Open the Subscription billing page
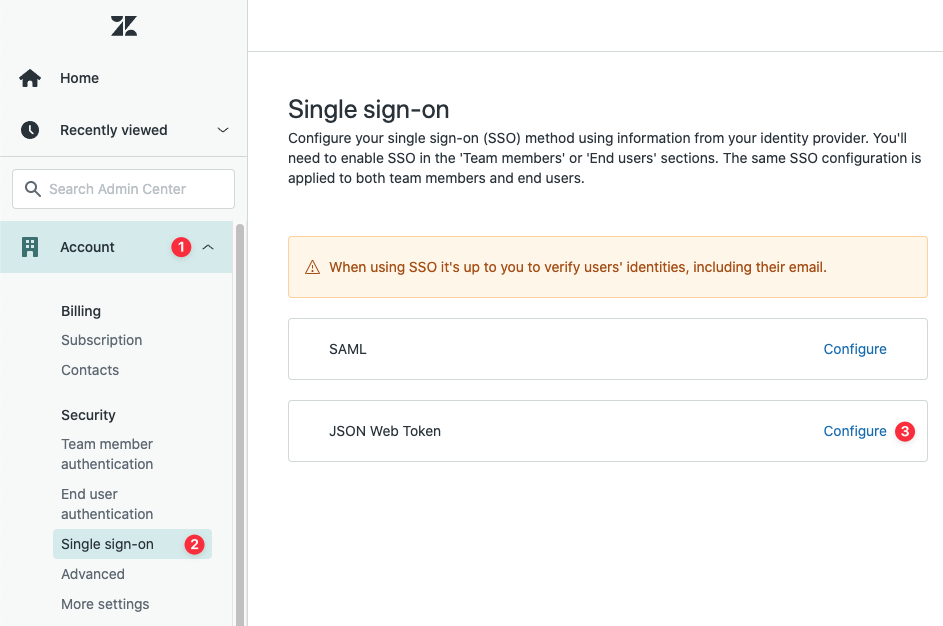Viewport: 943px width, 626px height. tap(101, 340)
